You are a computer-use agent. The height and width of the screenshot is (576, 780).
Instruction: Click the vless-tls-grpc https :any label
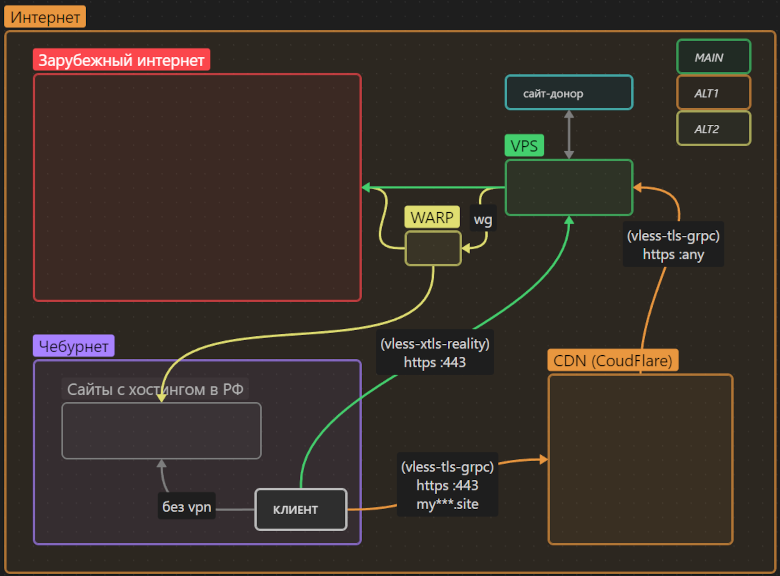[673, 246]
